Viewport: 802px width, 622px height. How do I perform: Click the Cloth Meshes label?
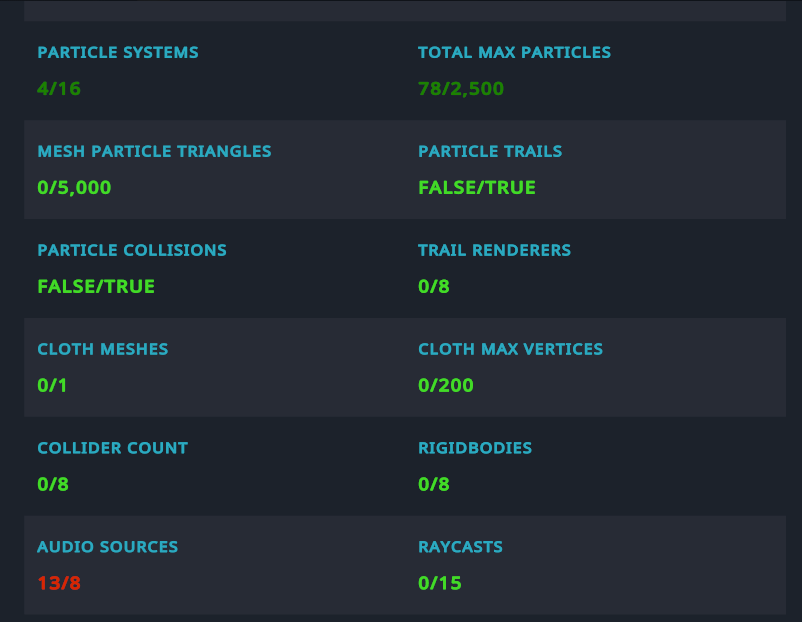tap(103, 349)
